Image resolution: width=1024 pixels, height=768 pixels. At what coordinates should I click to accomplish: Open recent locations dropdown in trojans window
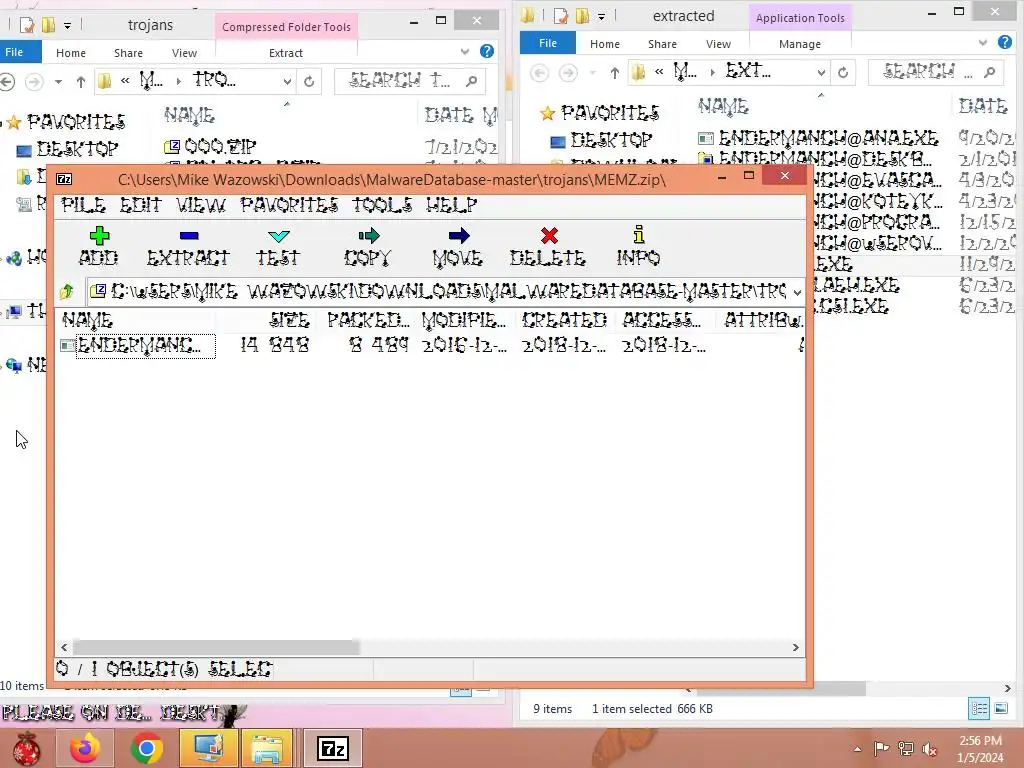click(x=58, y=82)
